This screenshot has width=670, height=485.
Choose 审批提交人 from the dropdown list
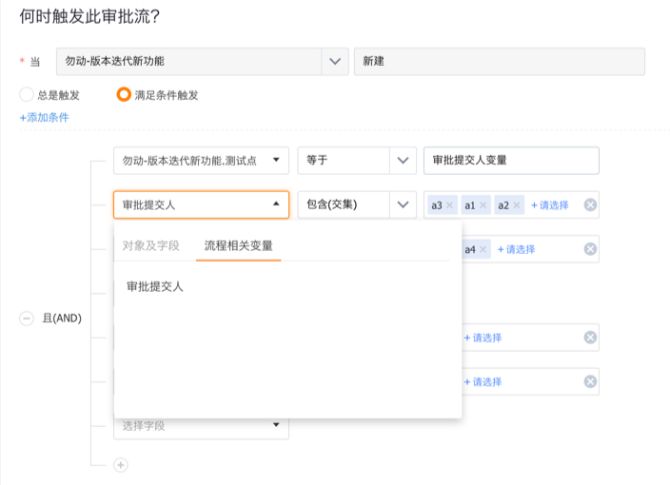pyautogui.click(x=155, y=287)
